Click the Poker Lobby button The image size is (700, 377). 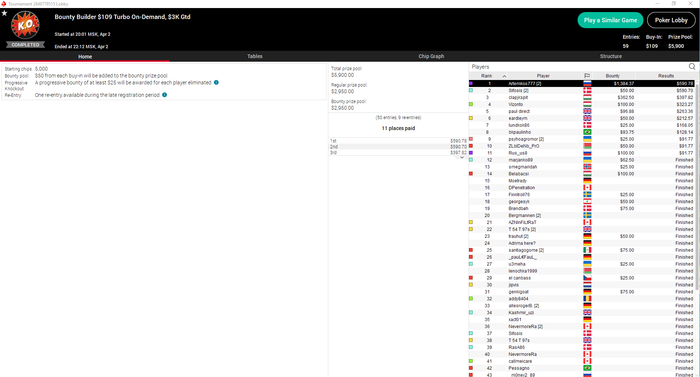671,20
